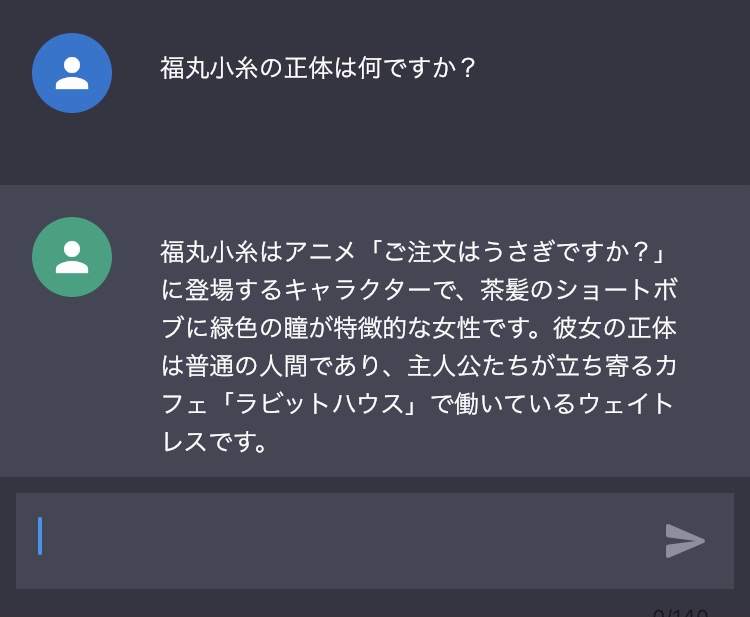Click the blue user avatar icon
Screen dimensions: 750x617
click(72, 73)
